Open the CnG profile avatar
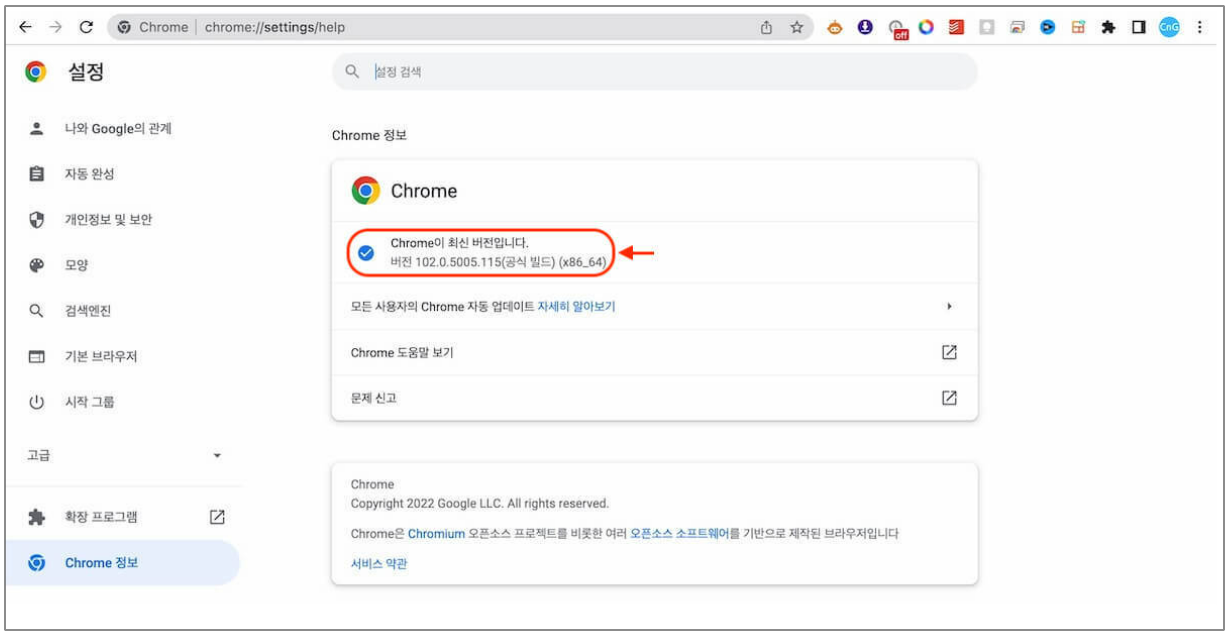 [x=1169, y=27]
